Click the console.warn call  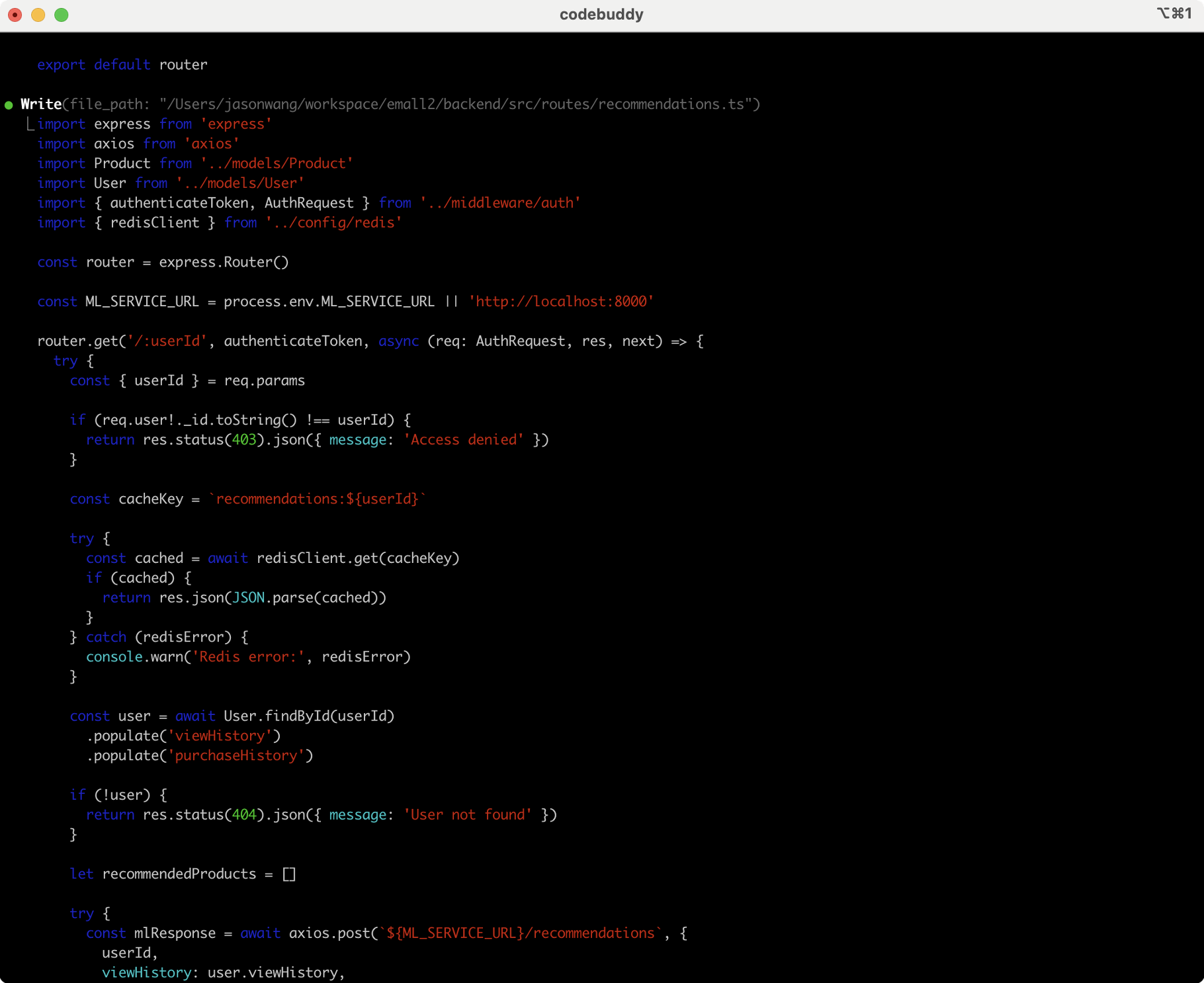click(134, 657)
